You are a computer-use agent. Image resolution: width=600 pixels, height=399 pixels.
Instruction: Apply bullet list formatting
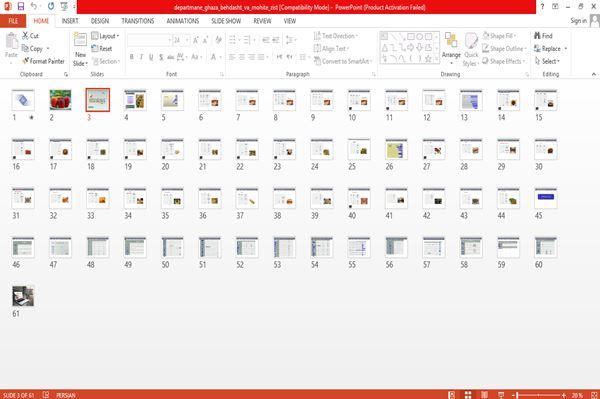point(233,40)
